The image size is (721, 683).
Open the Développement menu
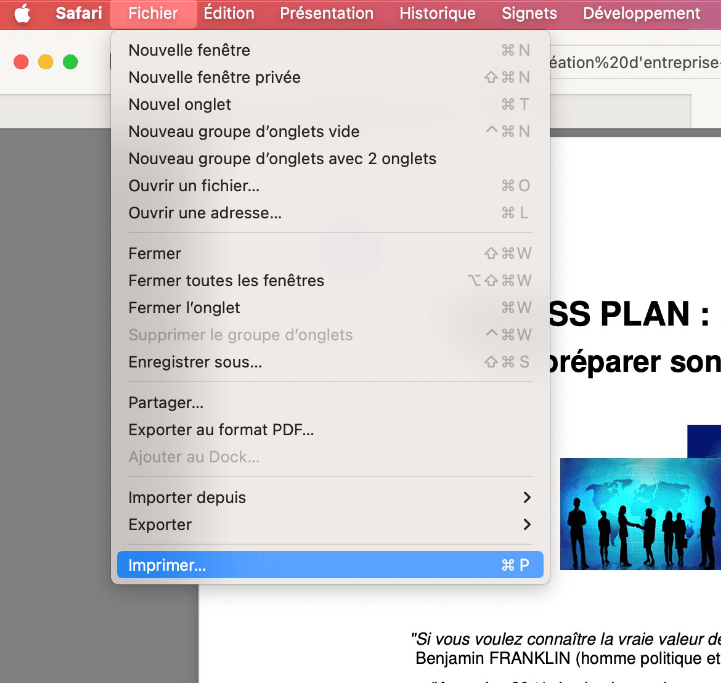(x=641, y=13)
